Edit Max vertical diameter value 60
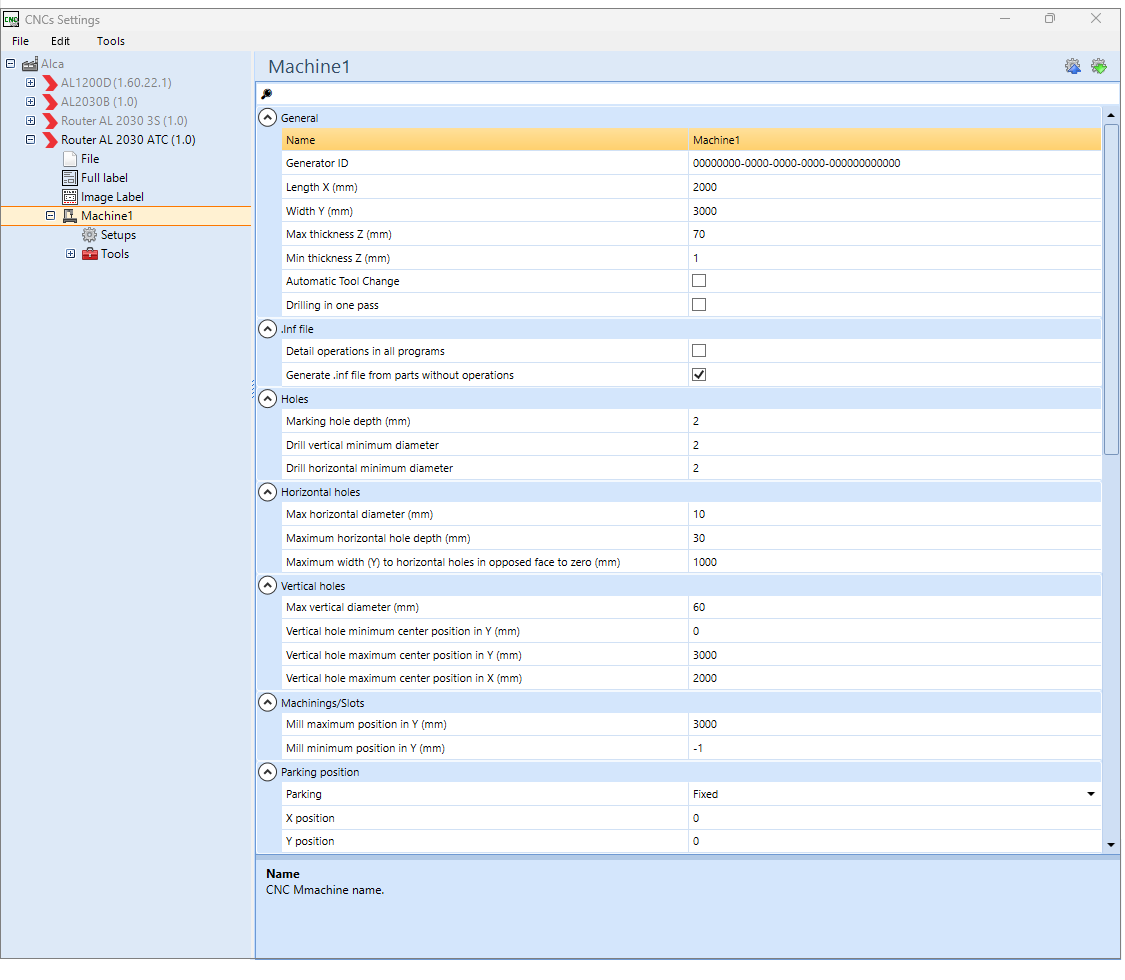This screenshot has height=980, width=1125. (895, 608)
